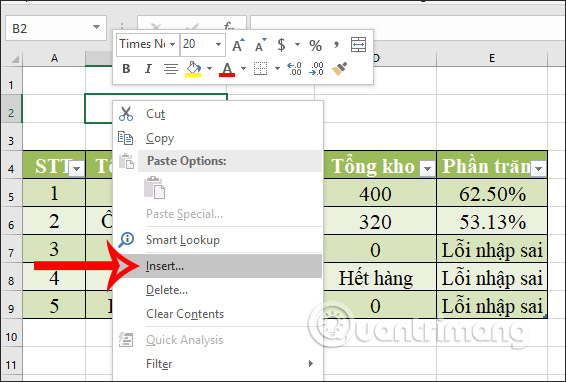
Task: Click the Copy pages icon
Action: click(126, 138)
